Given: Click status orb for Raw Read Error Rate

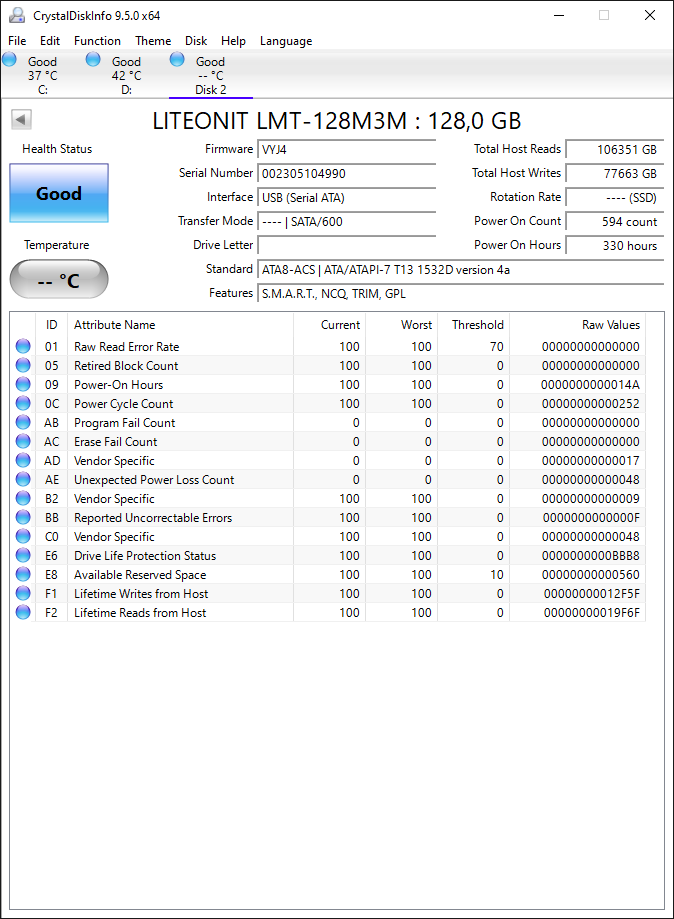Looking at the screenshot, I should (23, 346).
